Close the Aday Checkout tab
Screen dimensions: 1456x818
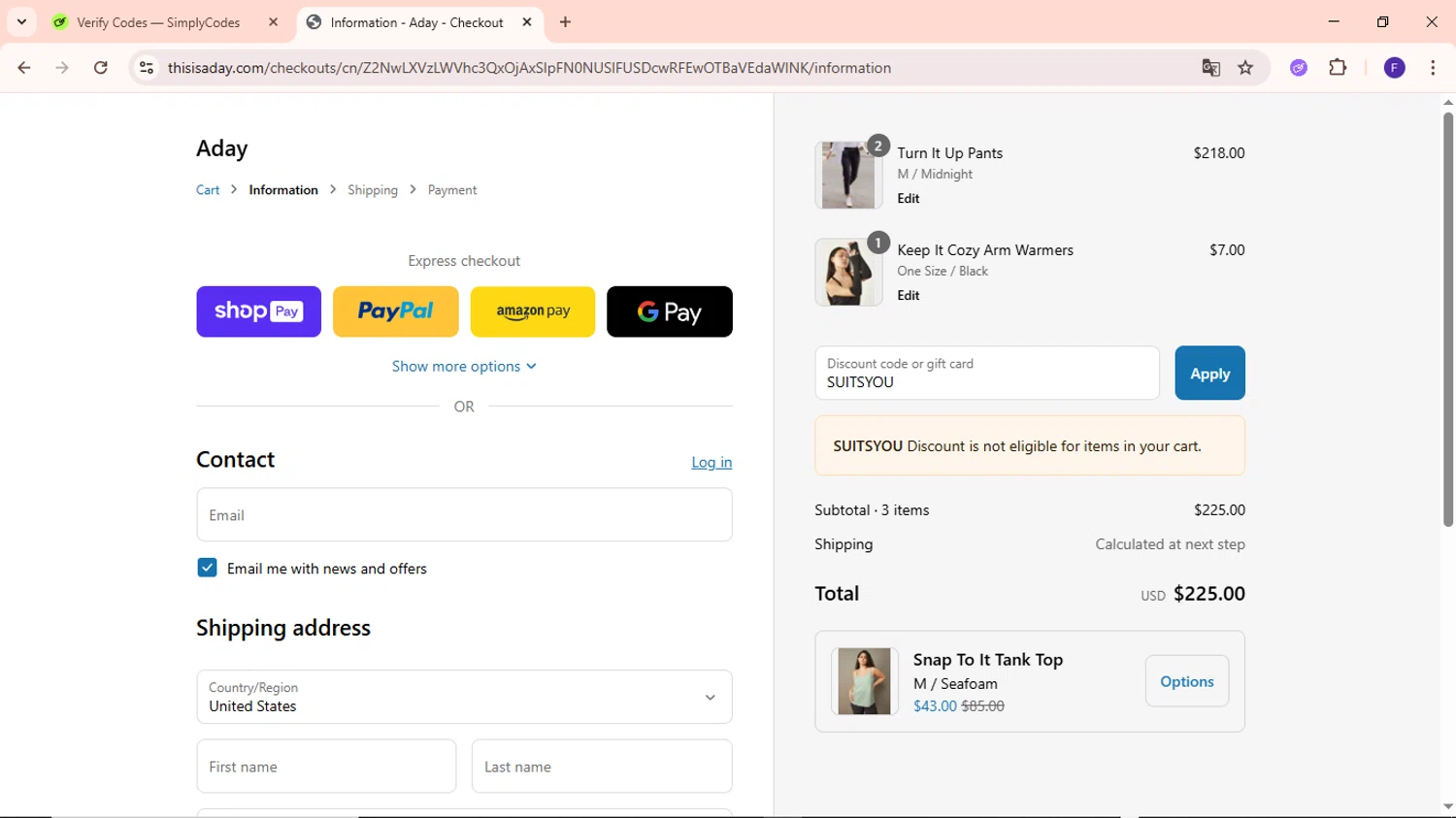tap(527, 22)
